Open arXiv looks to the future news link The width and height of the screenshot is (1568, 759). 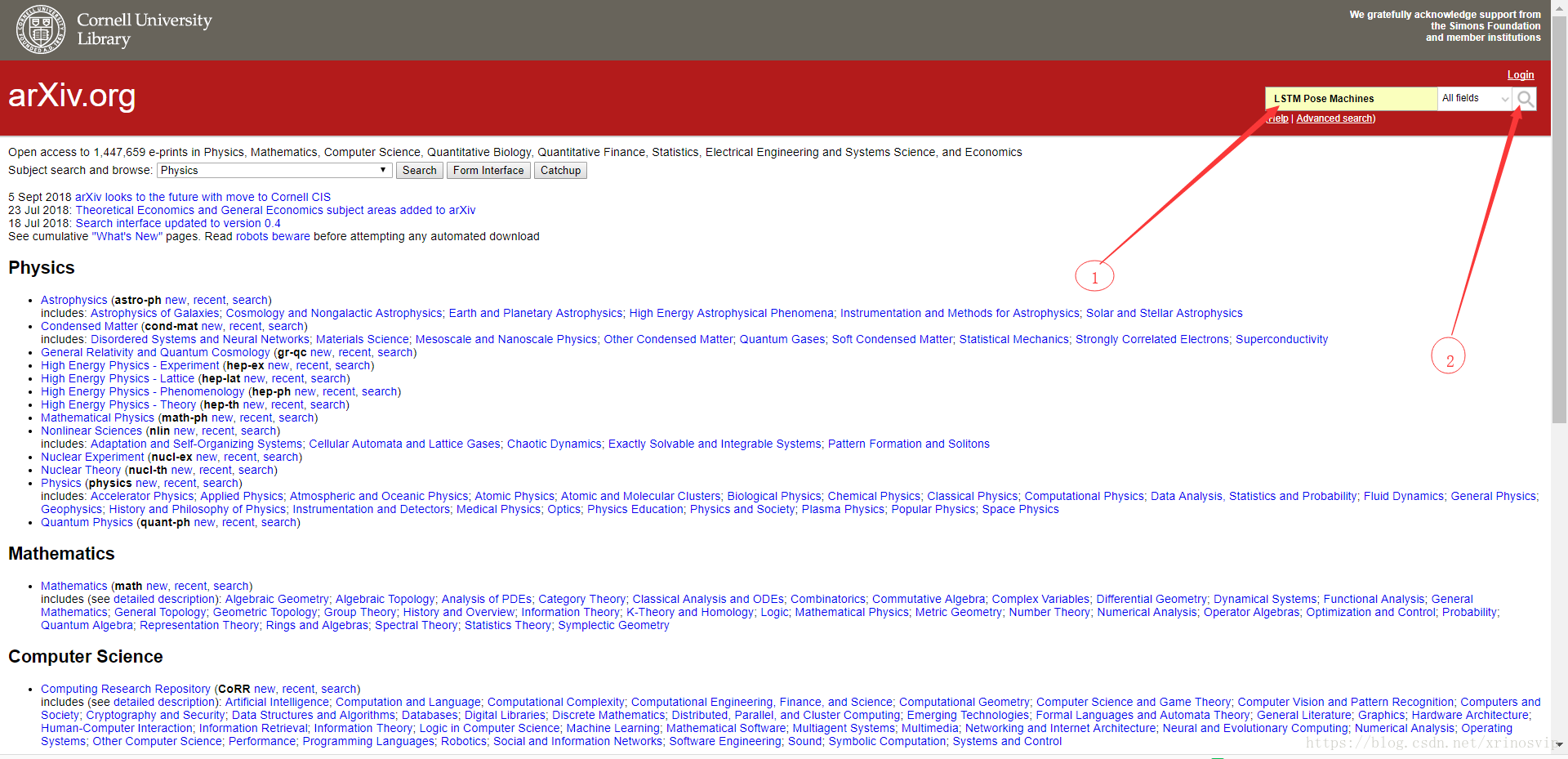(x=203, y=197)
